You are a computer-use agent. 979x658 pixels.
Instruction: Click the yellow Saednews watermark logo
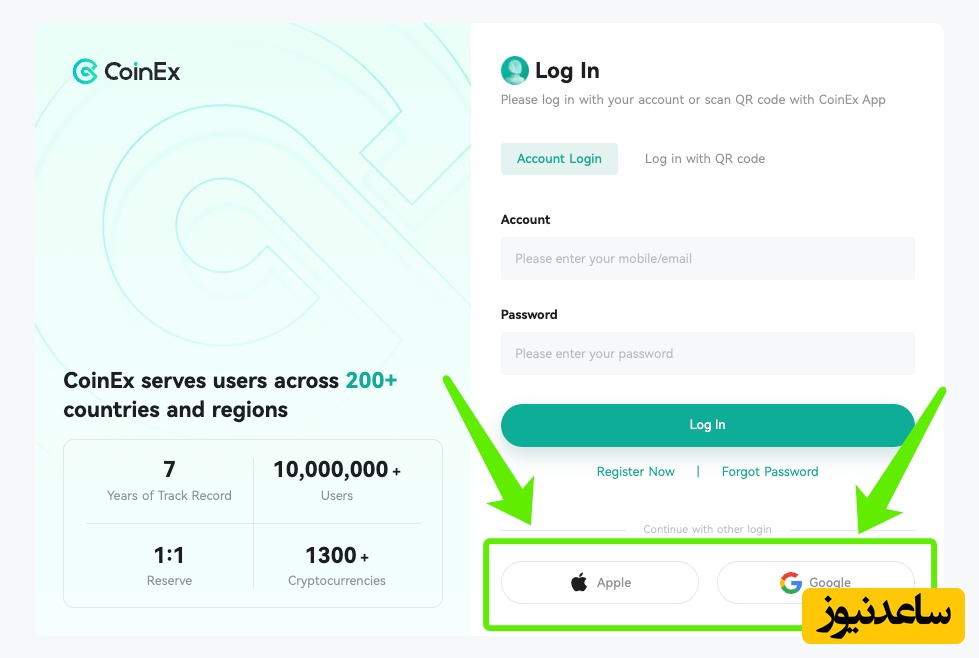[882, 615]
